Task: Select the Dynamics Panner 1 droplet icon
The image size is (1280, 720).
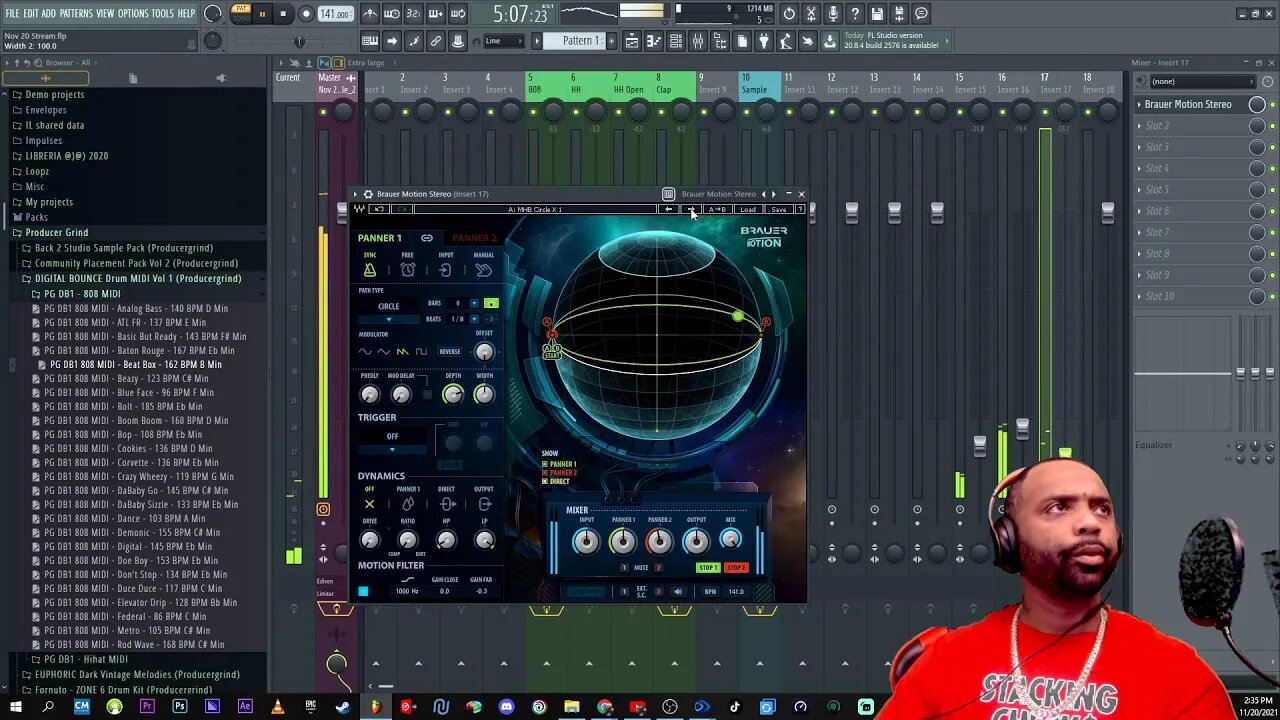Action: 408,504
